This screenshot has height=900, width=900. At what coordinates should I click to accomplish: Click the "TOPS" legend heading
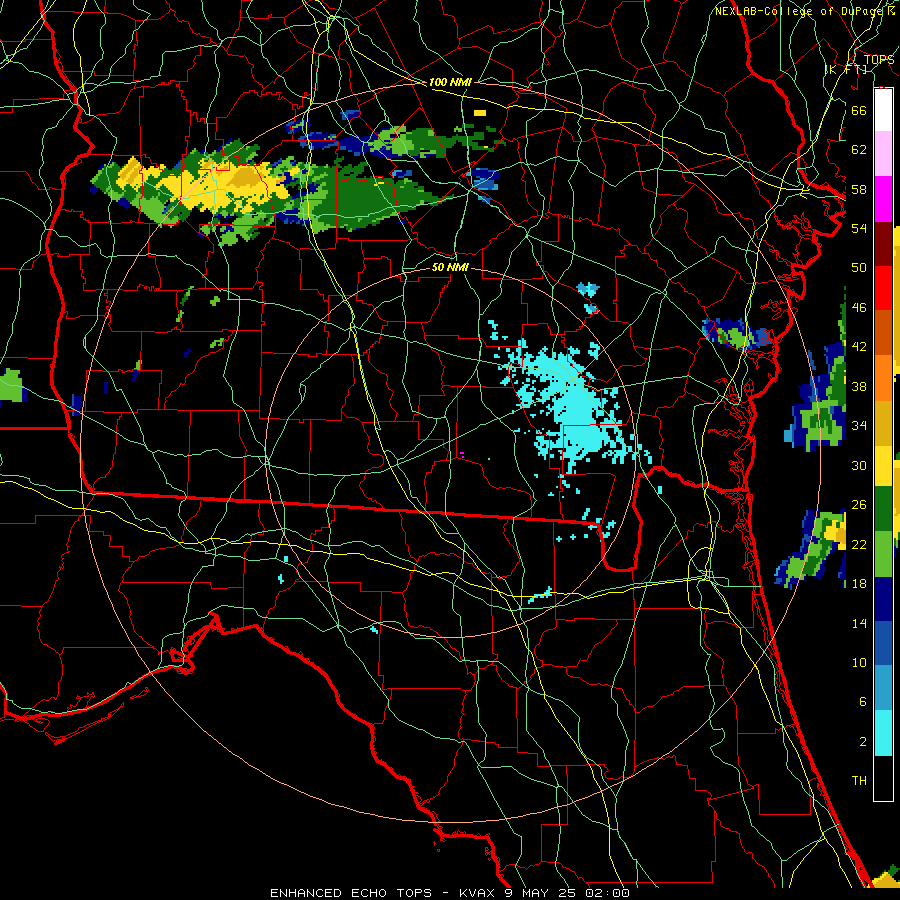point(879,59)
